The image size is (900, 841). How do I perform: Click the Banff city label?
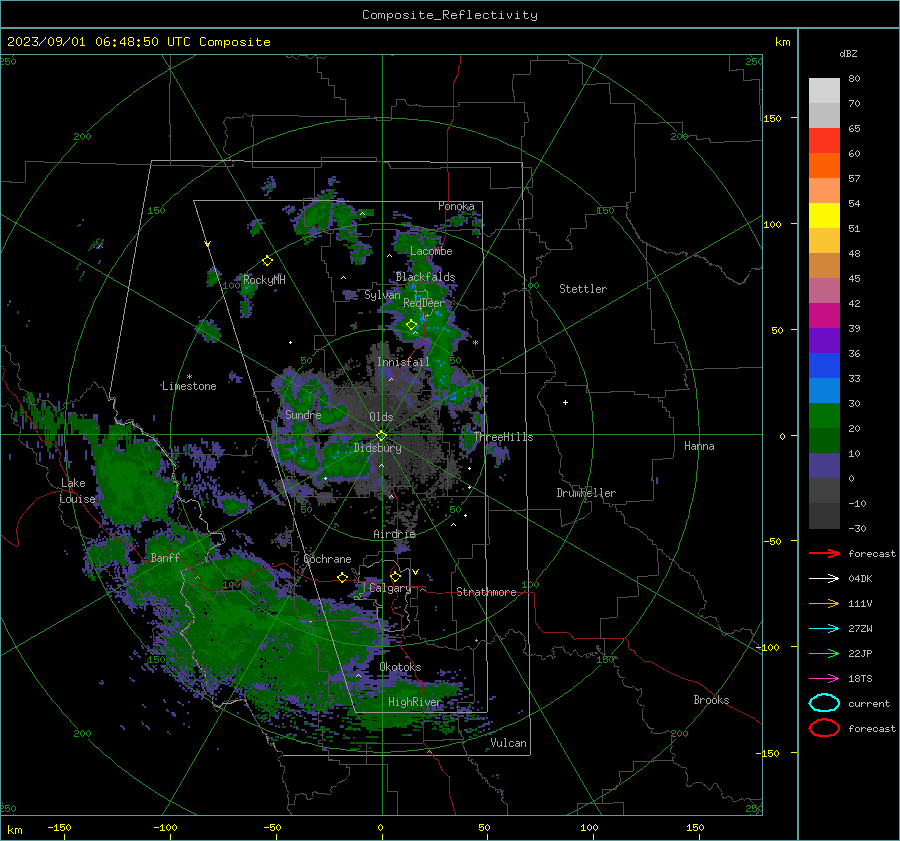[165, 557]
